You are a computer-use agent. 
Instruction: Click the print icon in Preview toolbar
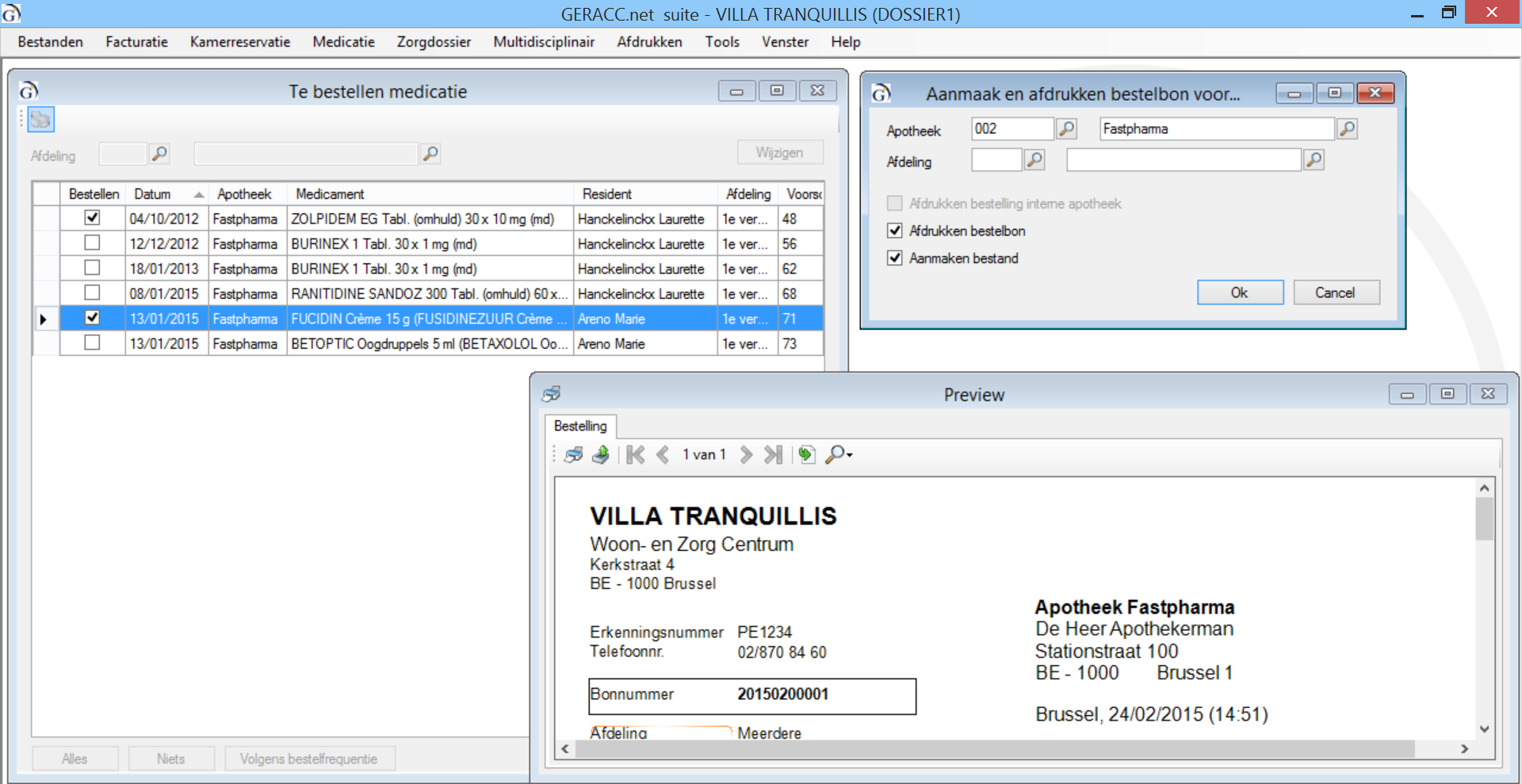point(573,454)
